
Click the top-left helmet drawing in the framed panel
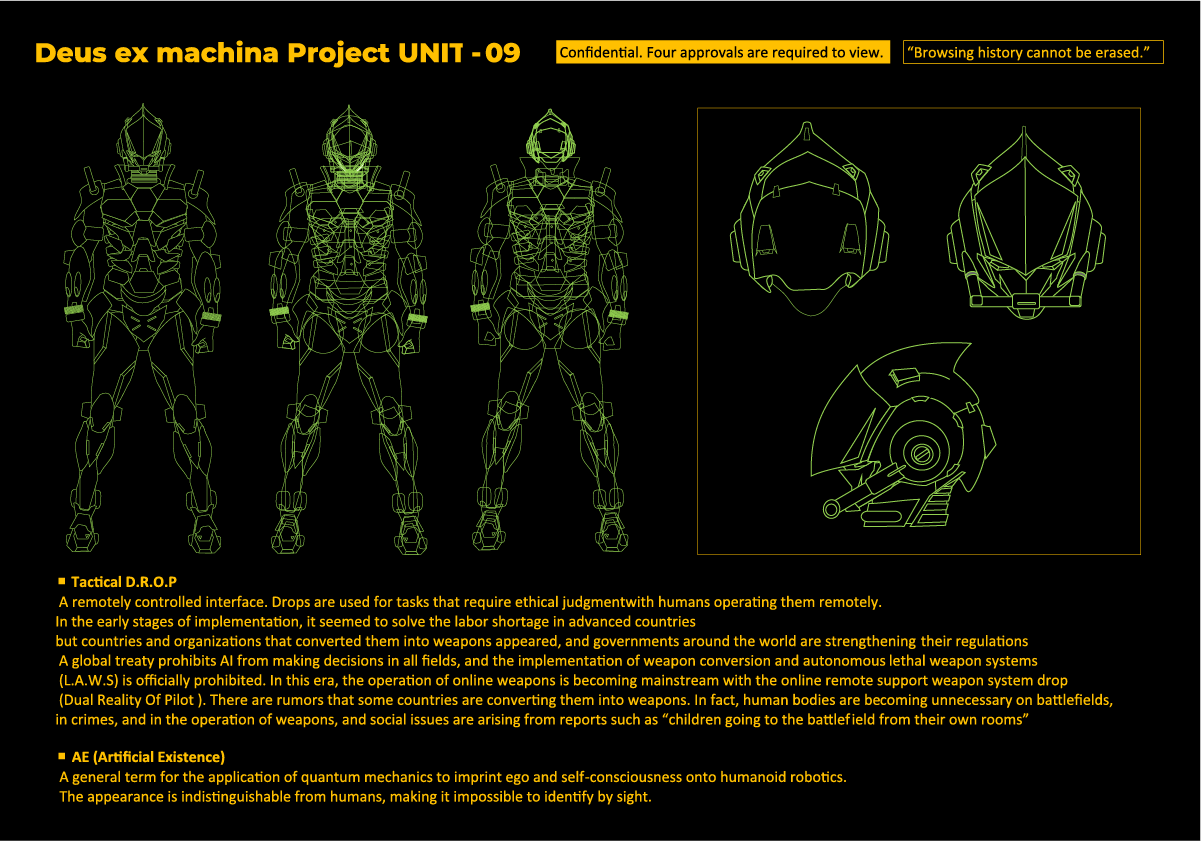point(810,217)
